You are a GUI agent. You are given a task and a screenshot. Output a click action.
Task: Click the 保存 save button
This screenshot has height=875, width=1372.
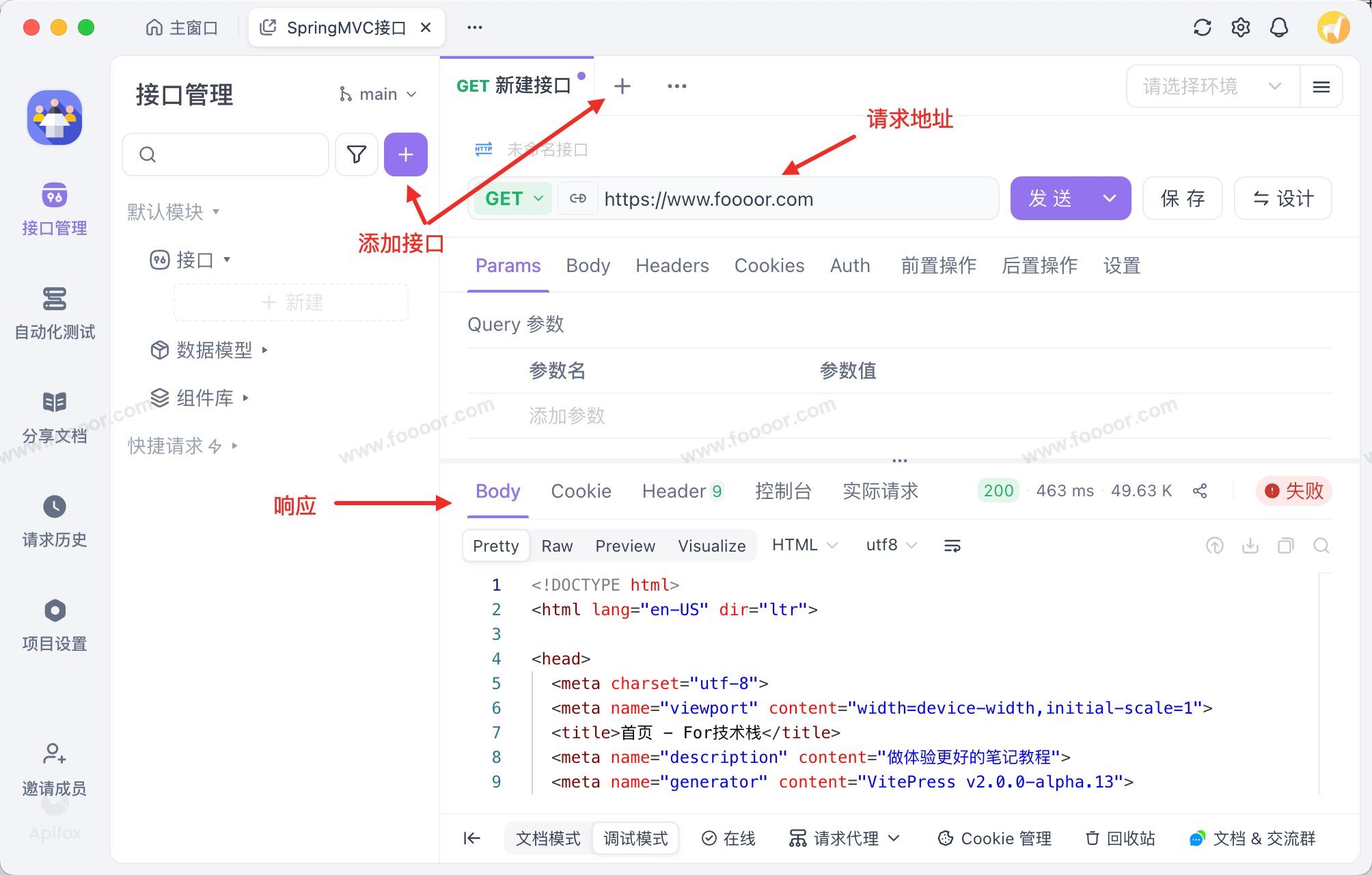point(1182,199)
